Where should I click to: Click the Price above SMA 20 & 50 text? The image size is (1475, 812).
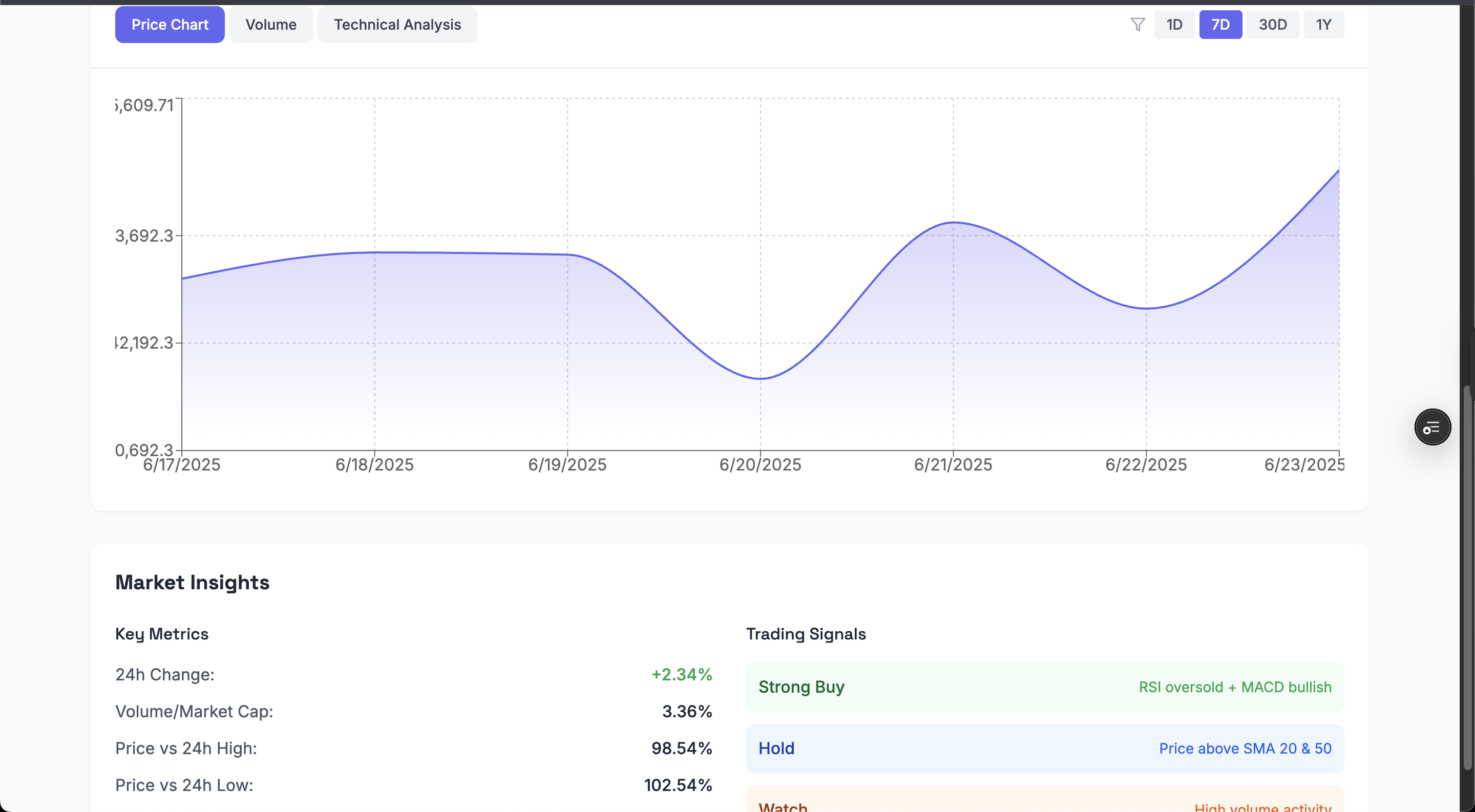(x=1245, y=749)
